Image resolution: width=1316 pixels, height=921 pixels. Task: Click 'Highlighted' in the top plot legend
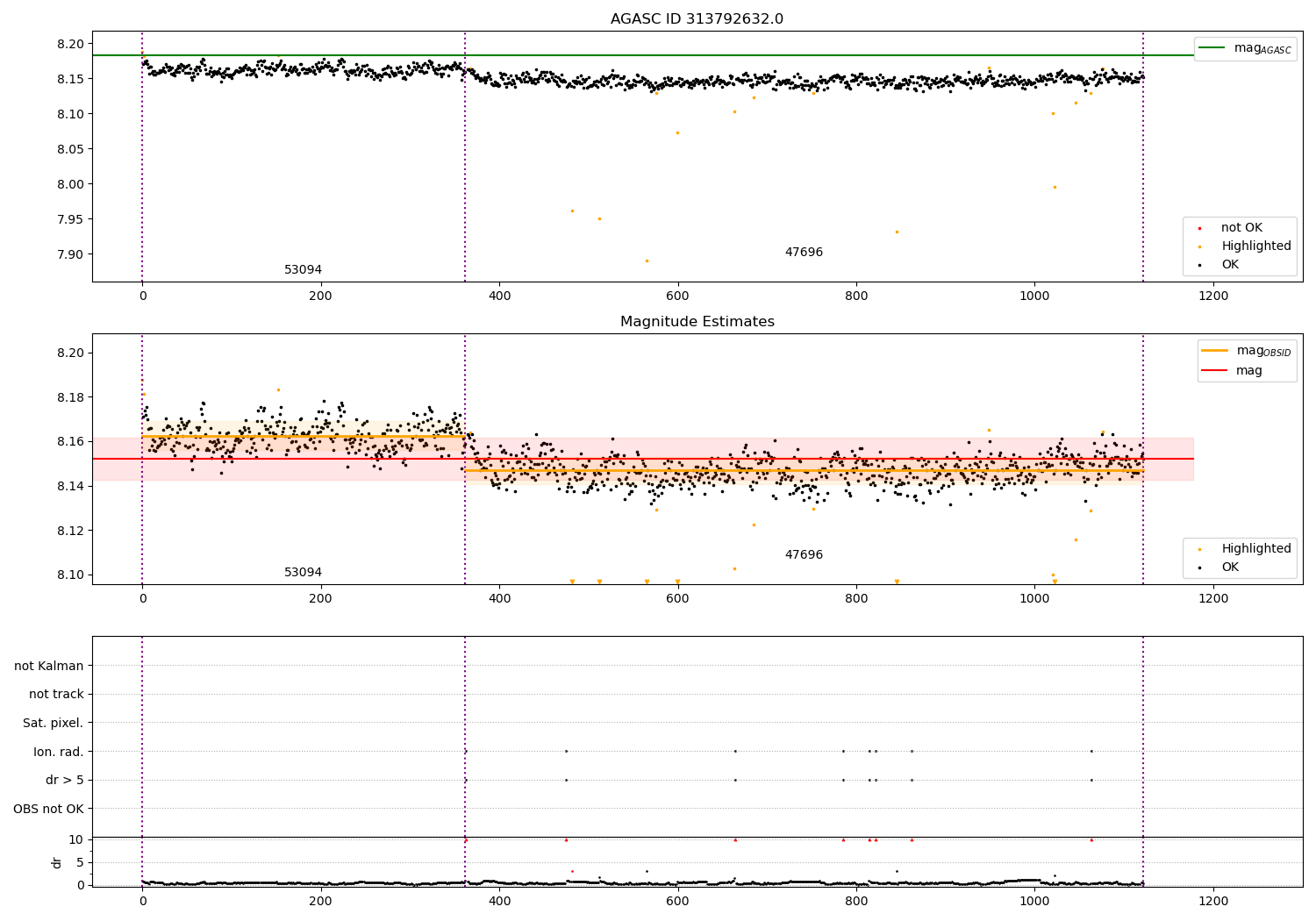1256,246
